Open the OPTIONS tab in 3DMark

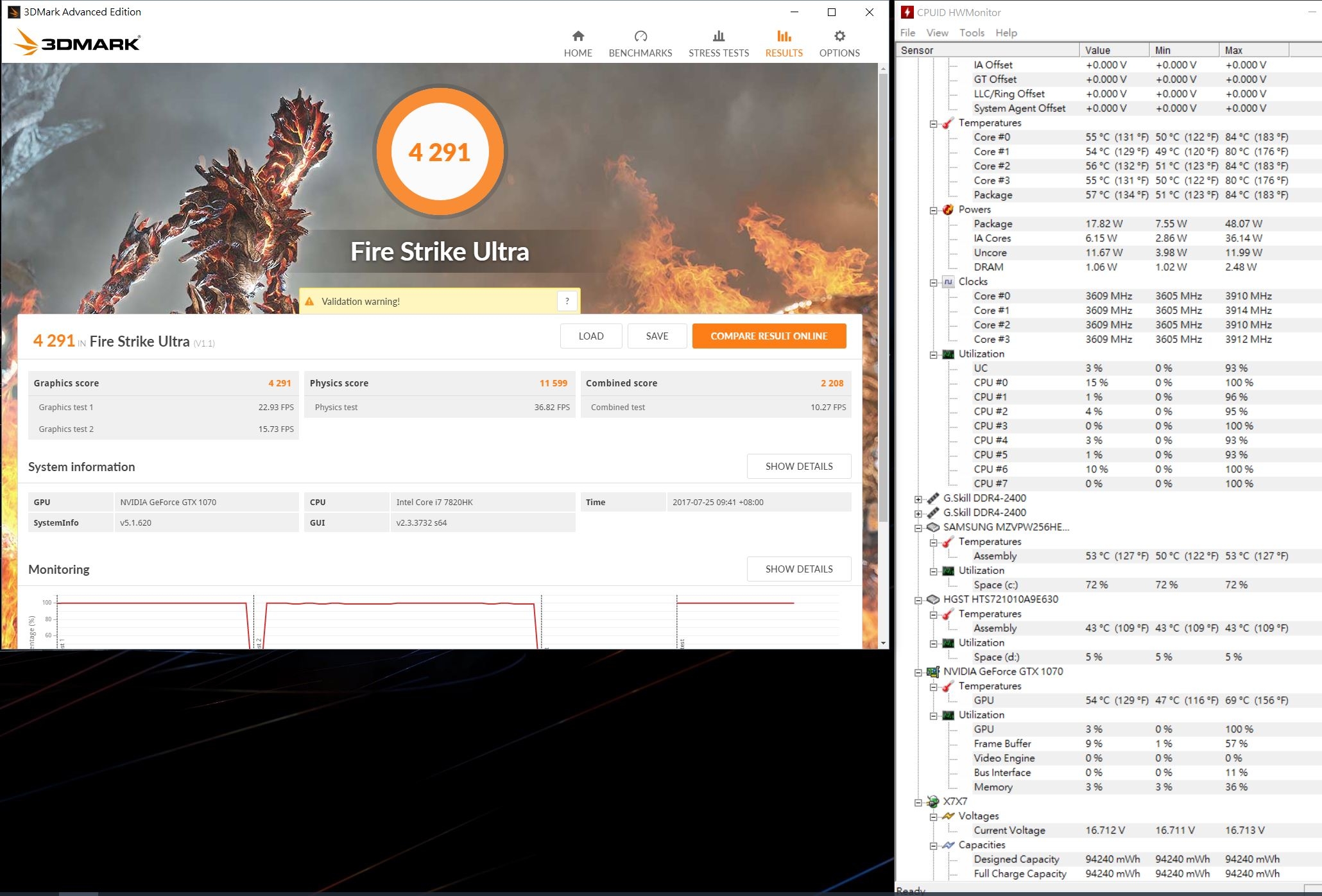[839, 44]
